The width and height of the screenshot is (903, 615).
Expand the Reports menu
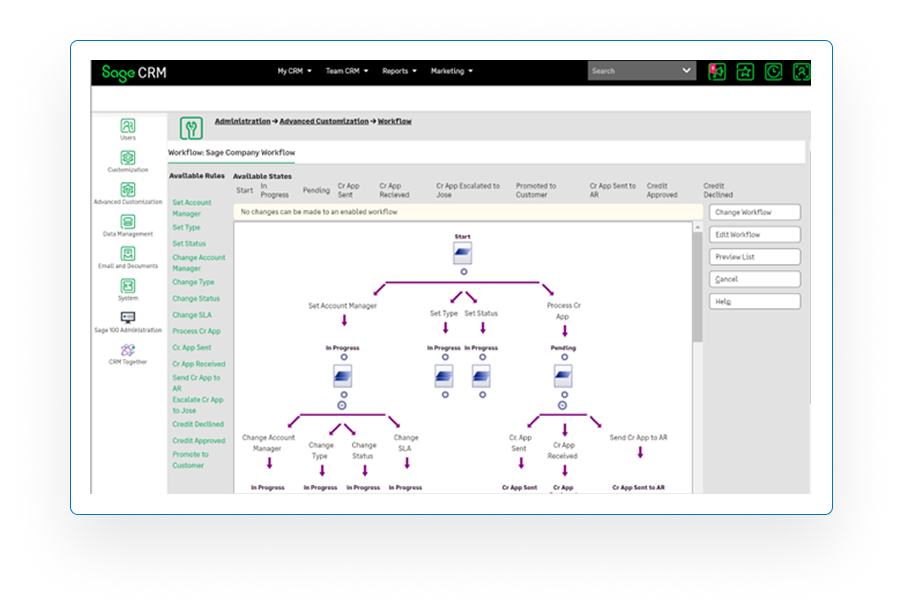click(399, 71)
